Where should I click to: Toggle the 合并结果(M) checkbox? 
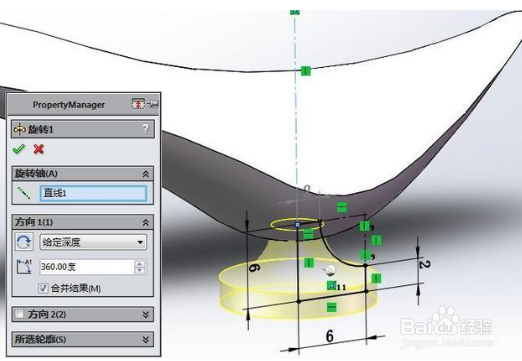point(43,288)
